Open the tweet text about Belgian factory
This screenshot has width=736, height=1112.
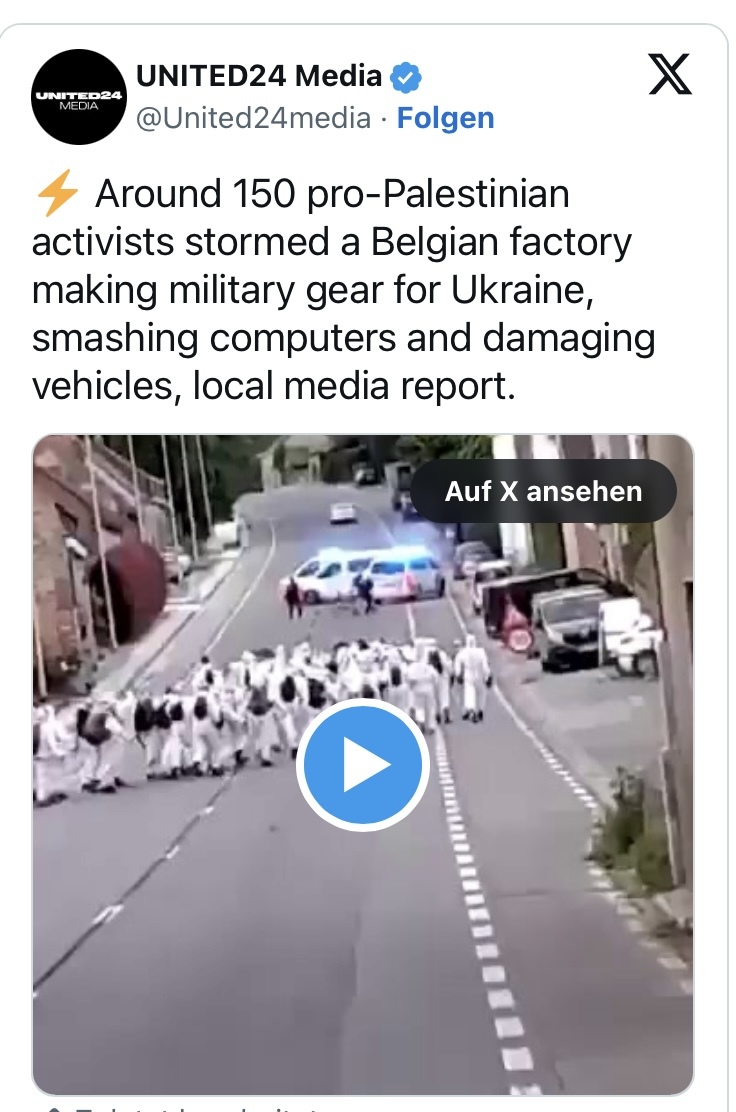[x=343, y=289]
